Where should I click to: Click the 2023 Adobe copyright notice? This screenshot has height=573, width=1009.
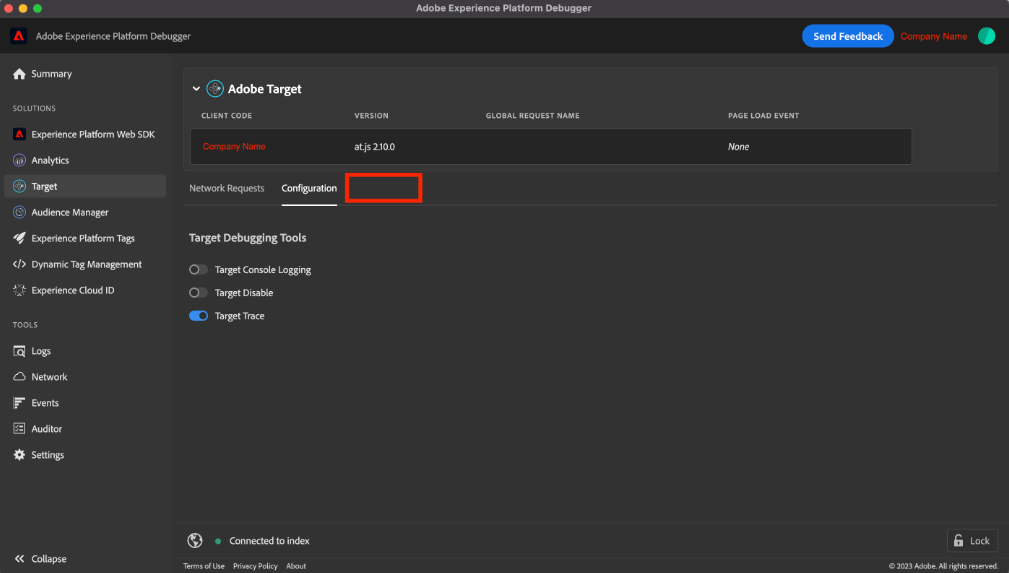pos(943,566)
